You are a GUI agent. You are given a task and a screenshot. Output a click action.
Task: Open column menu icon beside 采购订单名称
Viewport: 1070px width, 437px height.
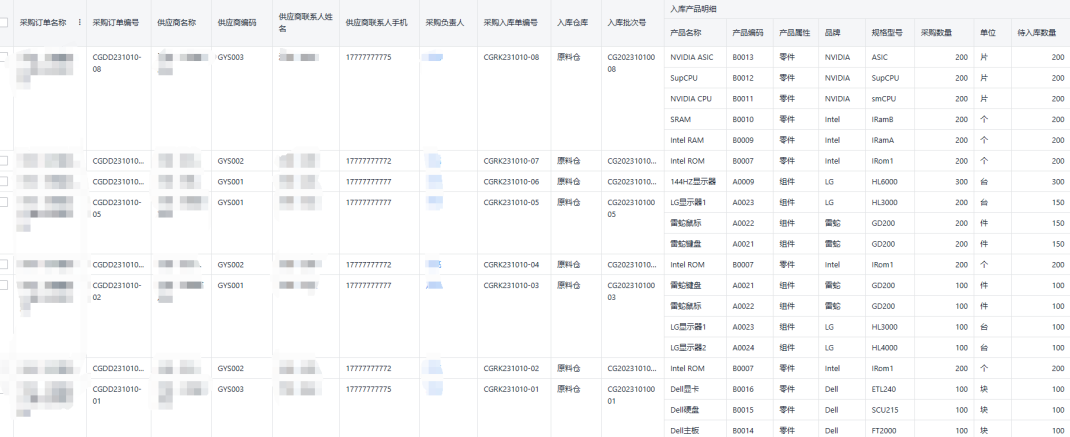tap(80, 21)
